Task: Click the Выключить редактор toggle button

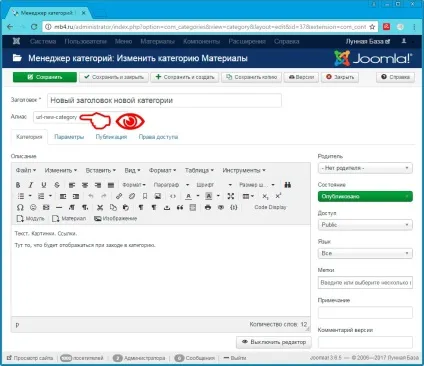Action: 274,342
